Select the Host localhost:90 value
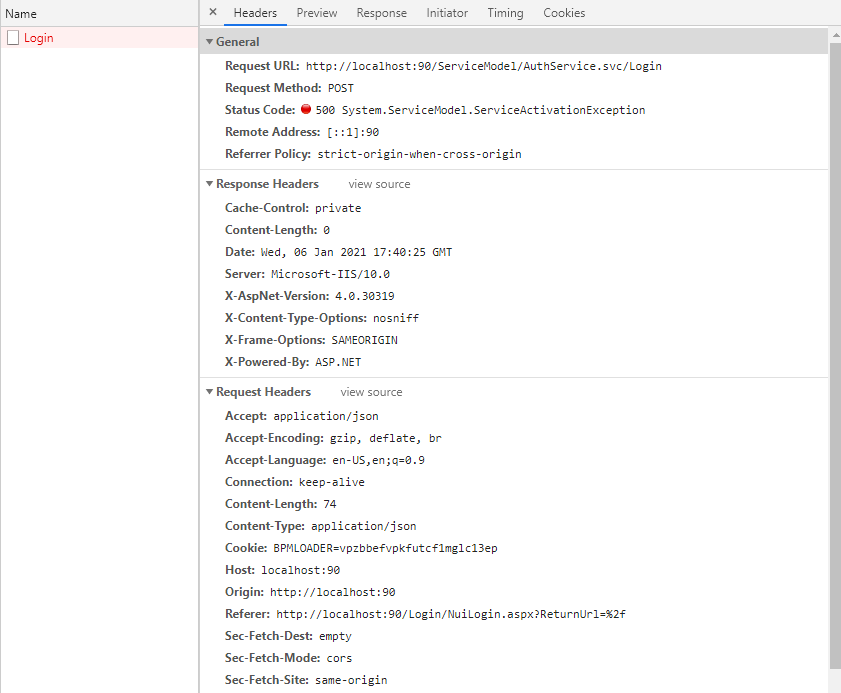 (x=300, y=571)
